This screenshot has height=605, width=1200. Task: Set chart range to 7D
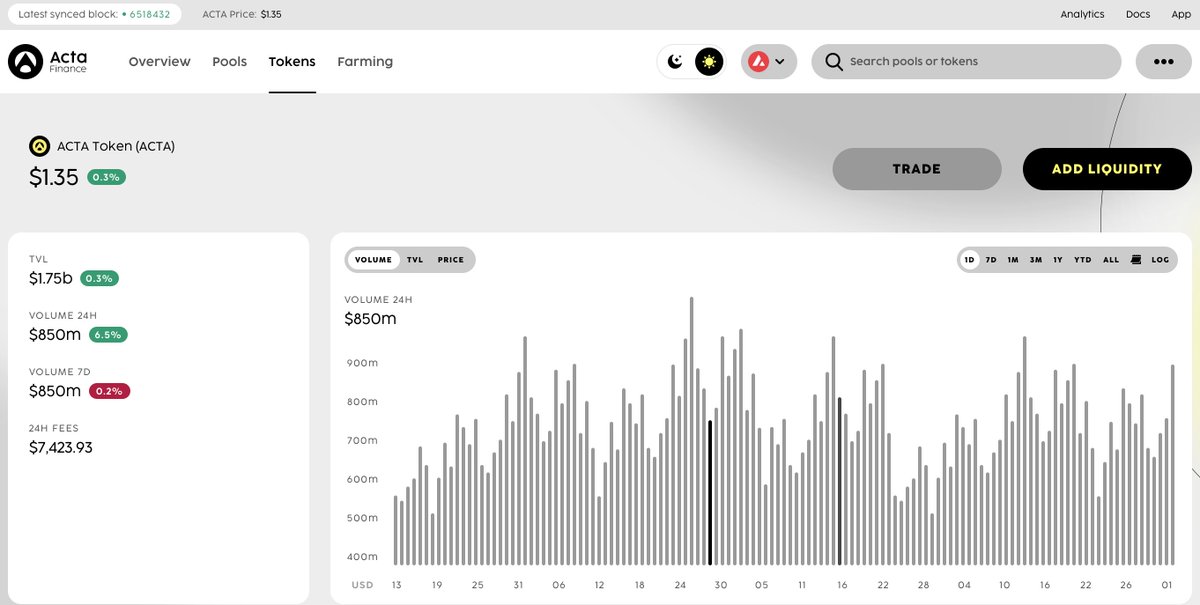click(x=991, y=260)
